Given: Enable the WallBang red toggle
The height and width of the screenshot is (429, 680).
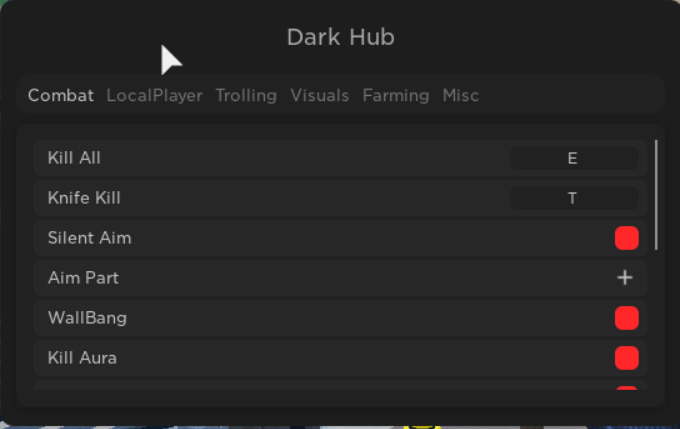Looking at the screenshot, I should [627, 318].
